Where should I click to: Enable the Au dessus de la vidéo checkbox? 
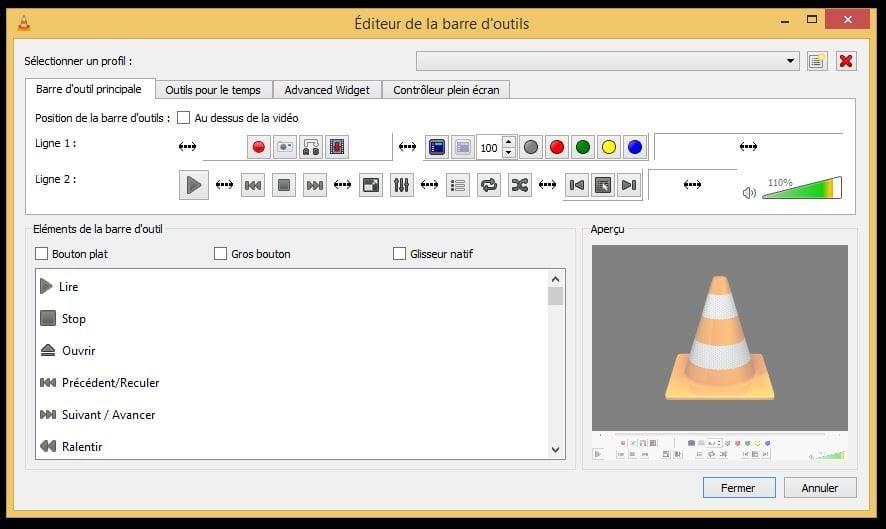click(183, 118)
